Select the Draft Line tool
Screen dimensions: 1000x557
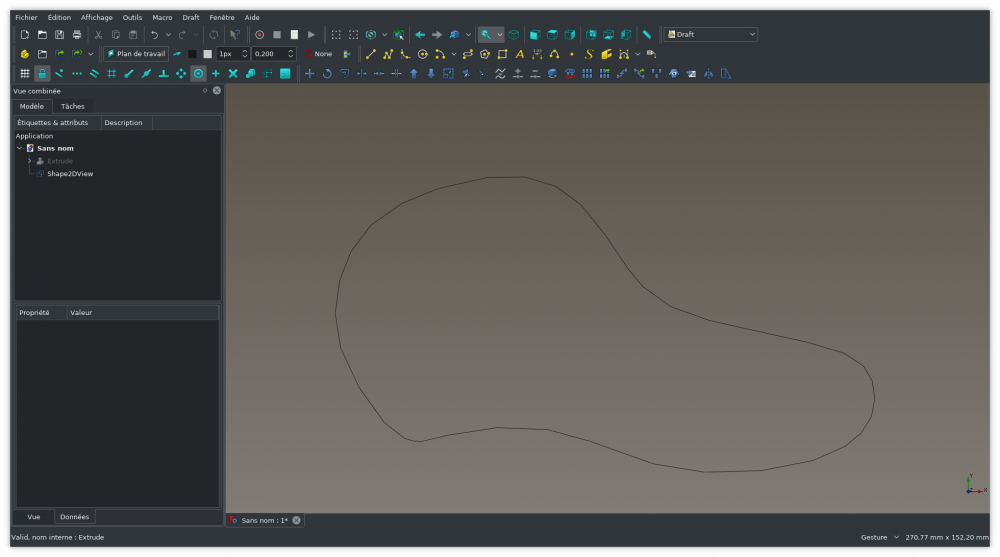[371, 54]
